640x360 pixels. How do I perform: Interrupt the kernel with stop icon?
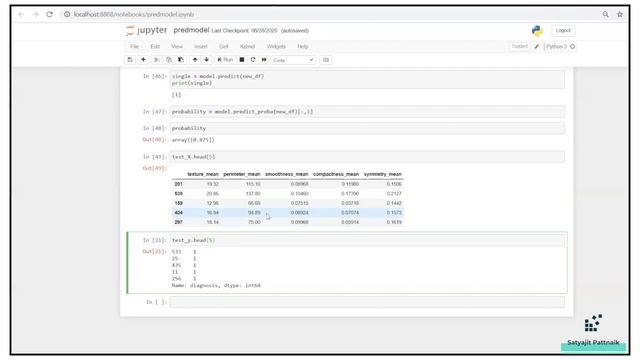pos(242,60)
